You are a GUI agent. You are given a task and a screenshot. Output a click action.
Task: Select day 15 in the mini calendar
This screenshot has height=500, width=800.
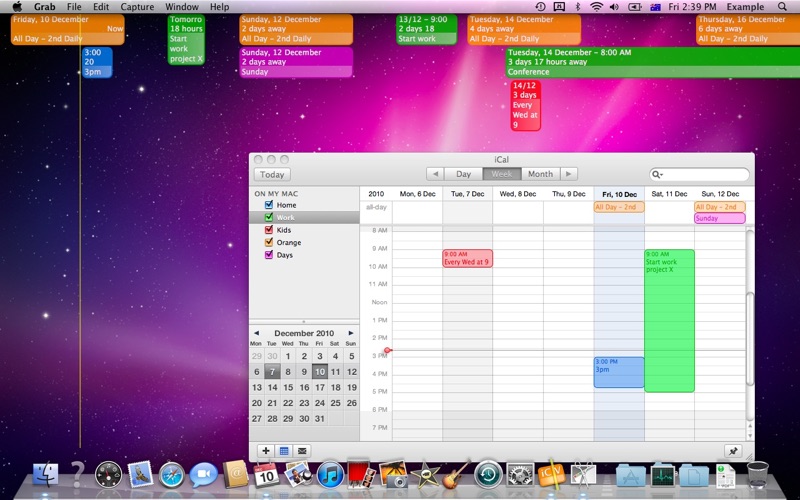[288, 387]
